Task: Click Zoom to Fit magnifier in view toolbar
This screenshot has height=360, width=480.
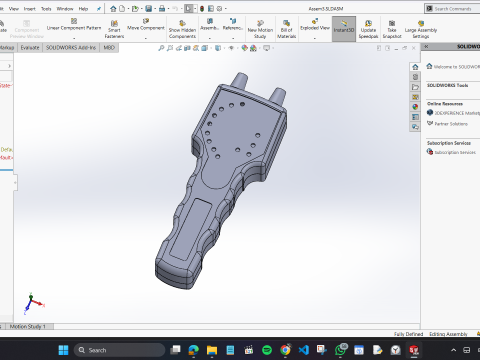Action: point(161,48)
